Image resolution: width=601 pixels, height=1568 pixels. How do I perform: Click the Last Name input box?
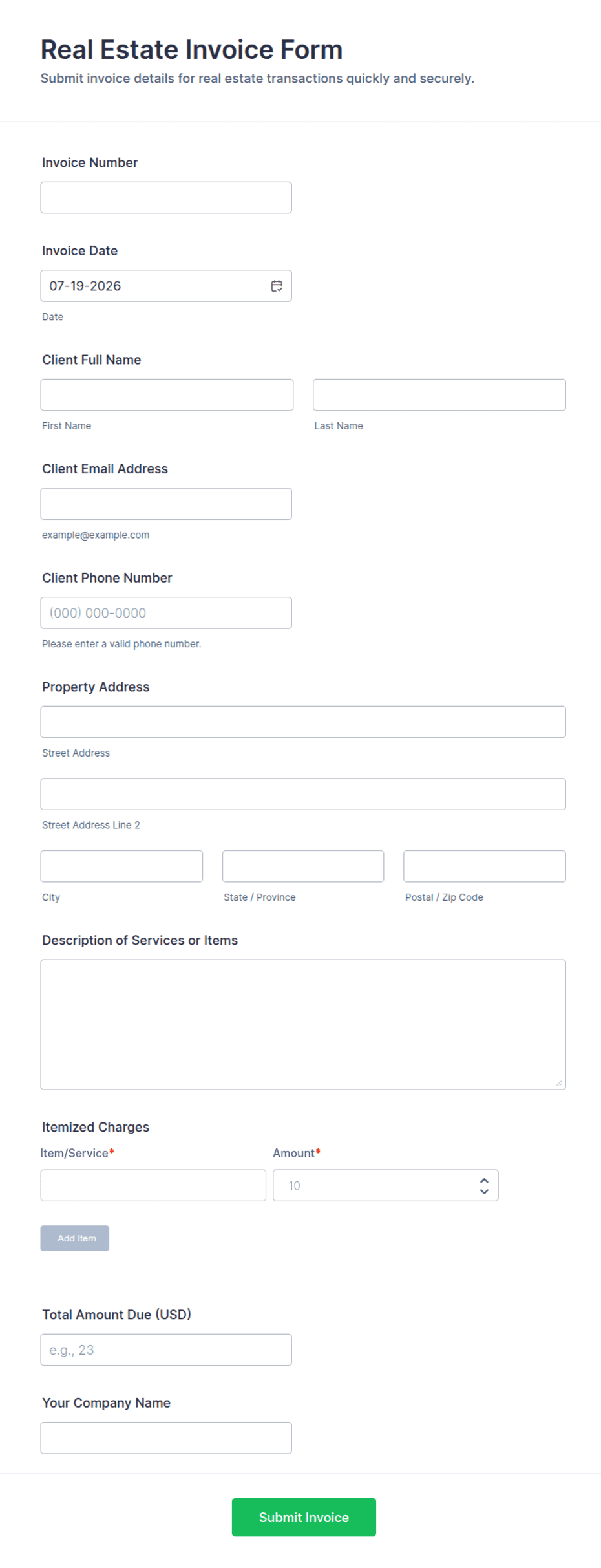pyautogui.click(x=439, y=395)
